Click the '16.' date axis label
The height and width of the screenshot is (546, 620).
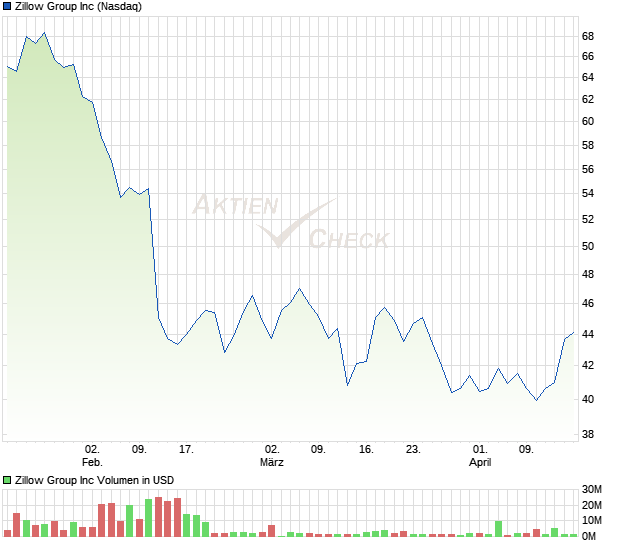pyautogui.click(x=366, y=450)
